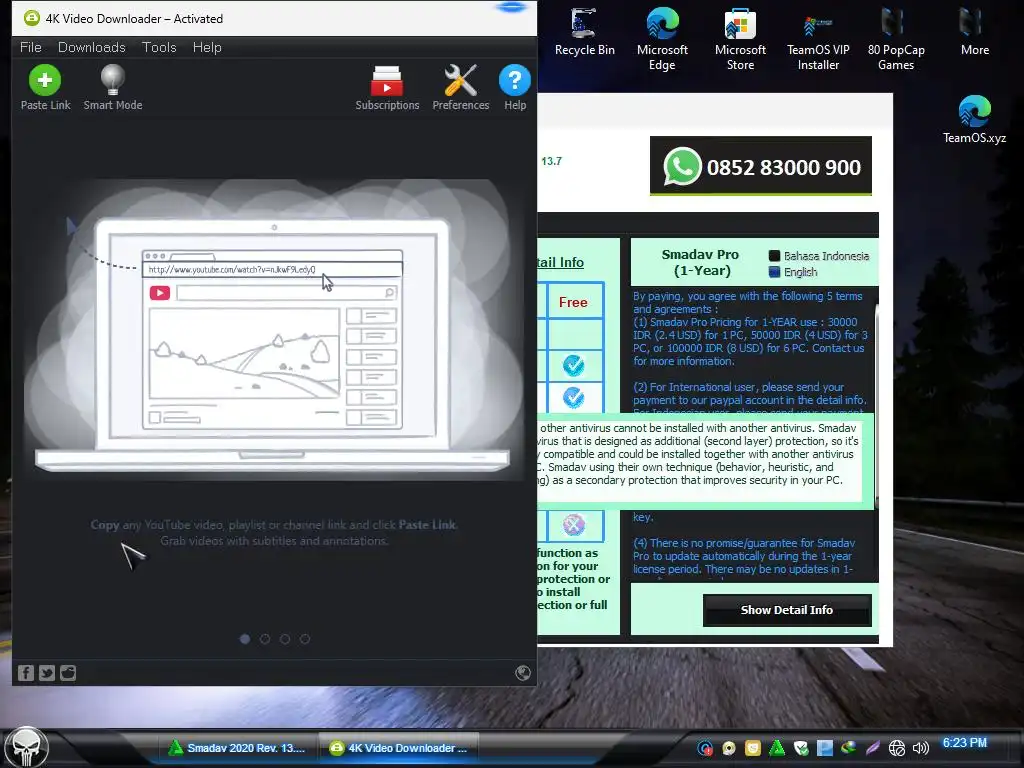Screen dimensions: 1024x768
Task: Select Bahasa Indonesia language in Smadav
Action: [819, 256]
